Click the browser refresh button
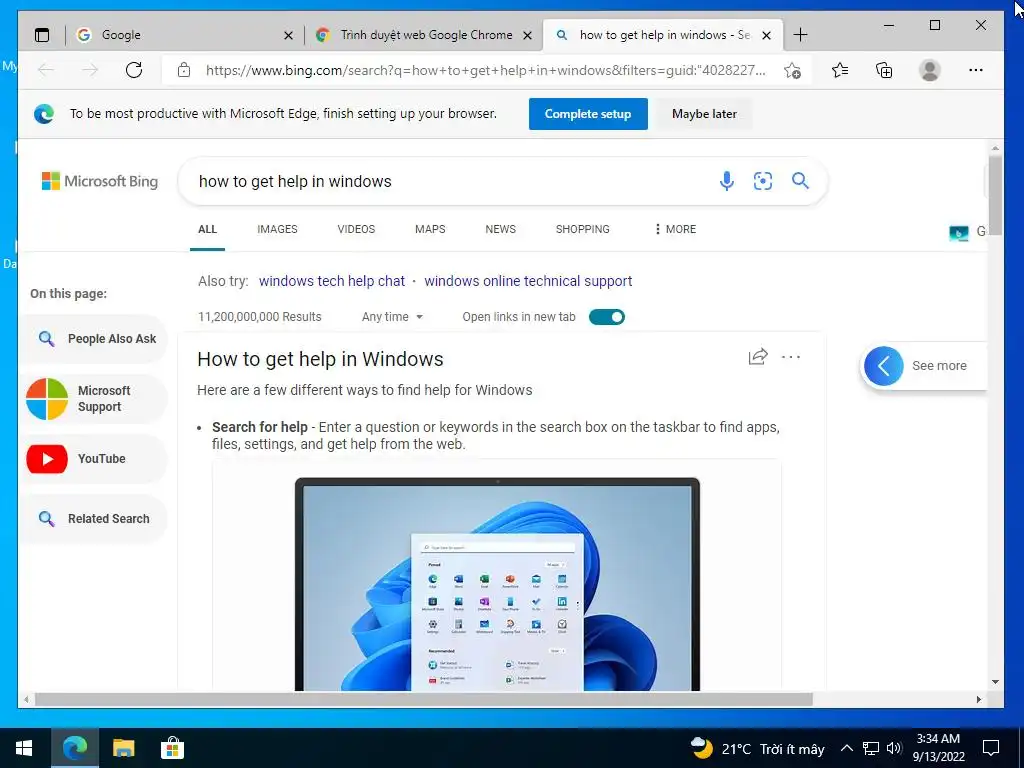This screenshot has height=768, width=1024. pos(134,70)
